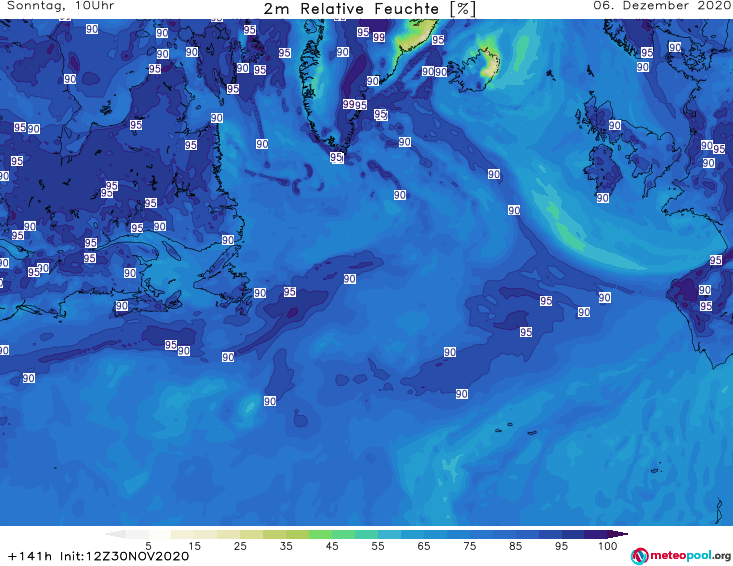Click the '99' contour label beside '95' in northern Greenland
This screenshot has height=566, width=733.
[379, 36]
